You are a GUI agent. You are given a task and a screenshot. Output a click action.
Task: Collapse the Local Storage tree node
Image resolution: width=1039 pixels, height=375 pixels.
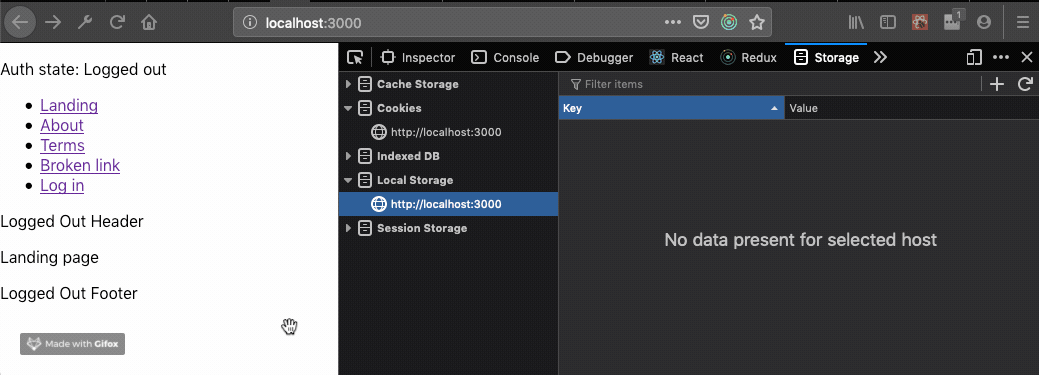pos(349,180)
